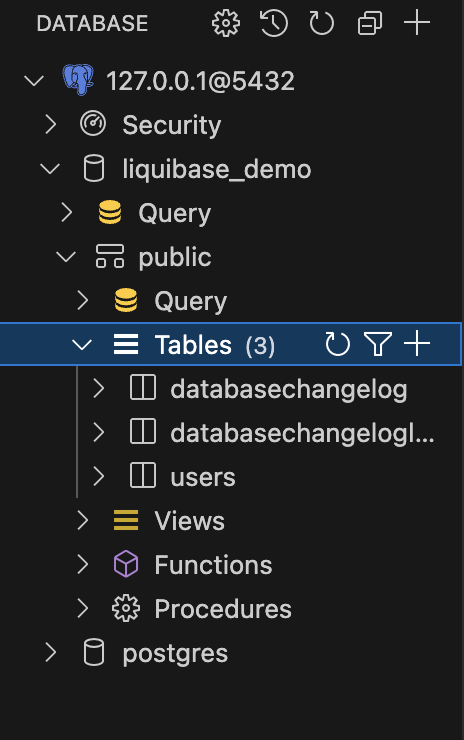Select the Procedures node
The height and width of the screenshot is (740, 464).
pyautogui.click(x=223, y=609)
